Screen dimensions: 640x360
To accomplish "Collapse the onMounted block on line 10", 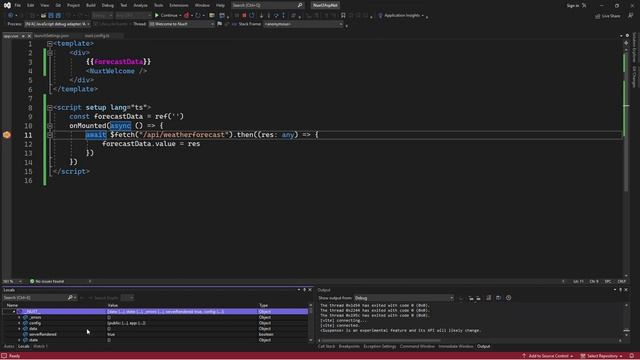I will tap(49, 126).
